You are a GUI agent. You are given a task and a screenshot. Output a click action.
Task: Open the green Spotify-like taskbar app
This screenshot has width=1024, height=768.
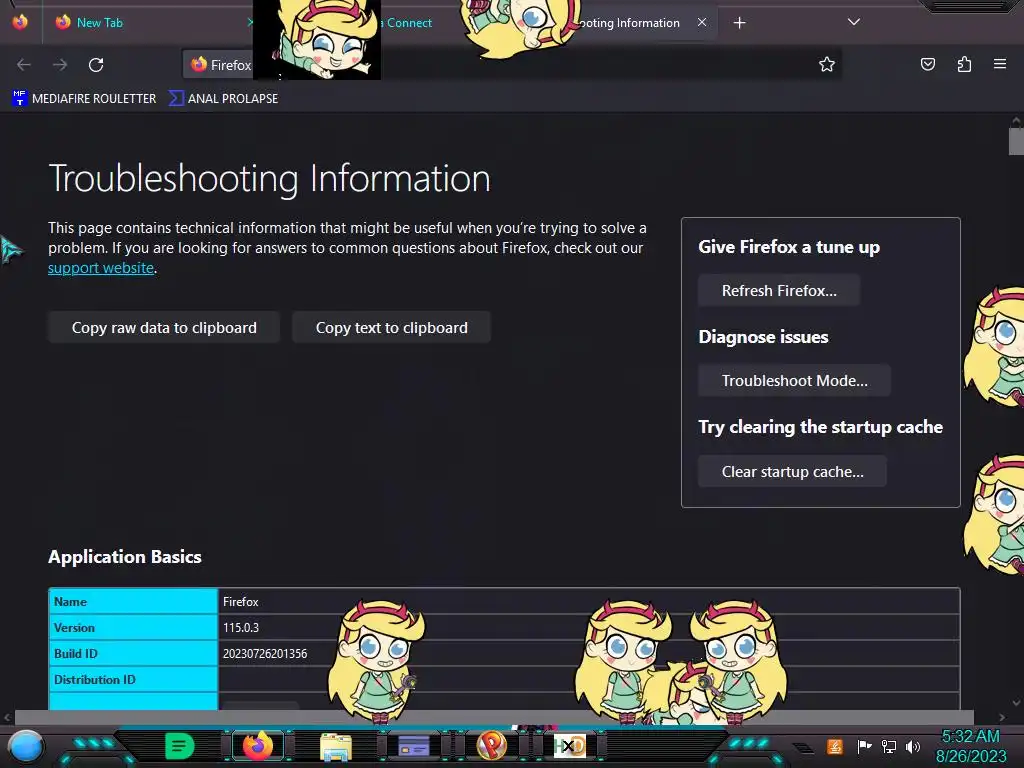coord(180,746)
